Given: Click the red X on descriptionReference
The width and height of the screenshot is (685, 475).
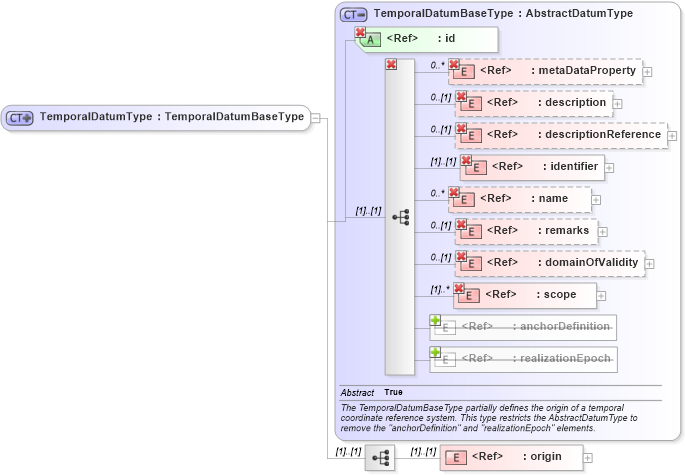Looking at the screenshot, I should click(x=461, y=128).
